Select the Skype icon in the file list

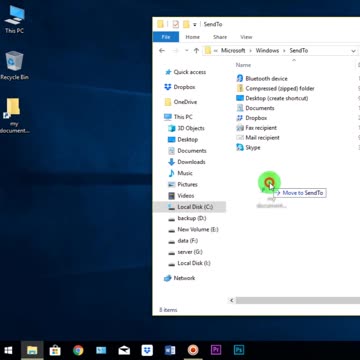(240, 147)
